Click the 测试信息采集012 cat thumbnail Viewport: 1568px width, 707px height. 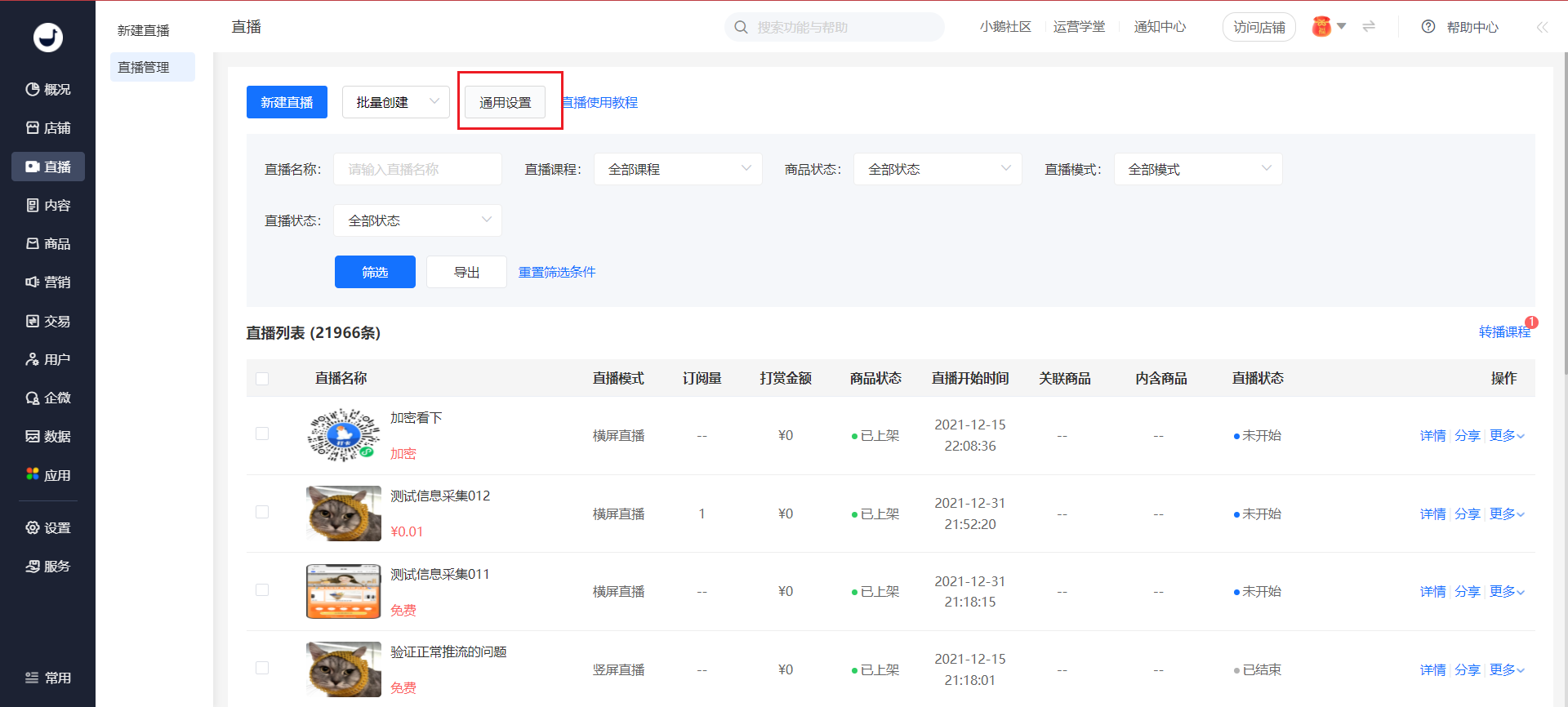pyautogui.click(x=344, y=514)
